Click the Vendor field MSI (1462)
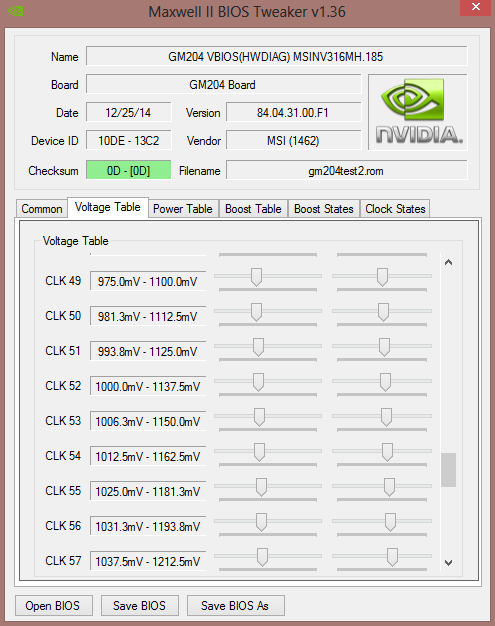 [x=293, y=141]
